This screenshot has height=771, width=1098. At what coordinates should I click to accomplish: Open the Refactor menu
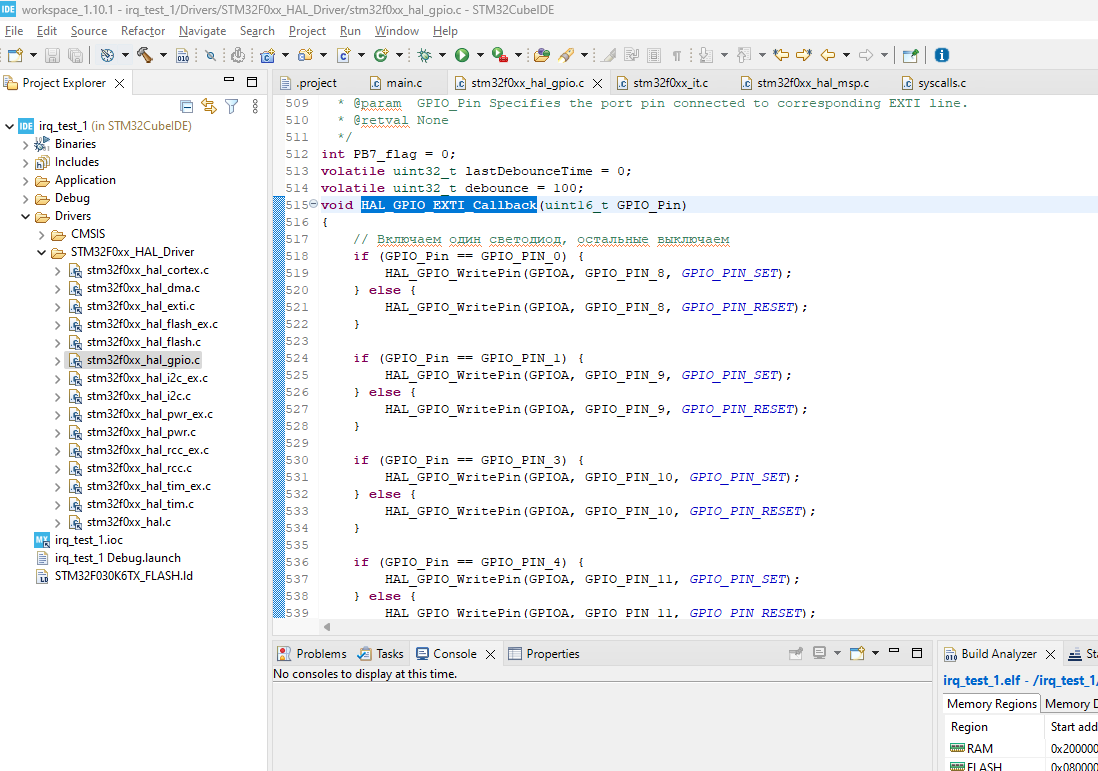point(143,31)
